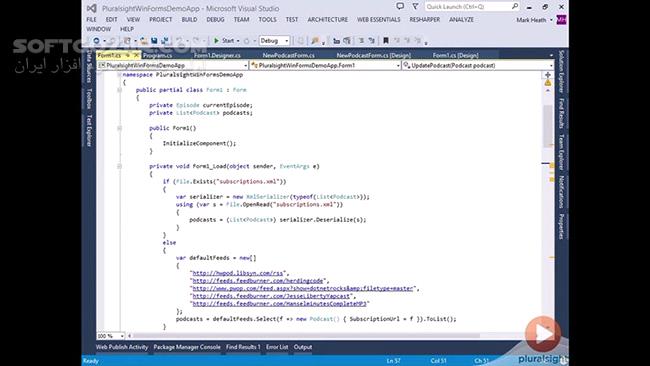Collapse the Form1_Load method outlining block
The image size is (650, 366).
[119, 166]
